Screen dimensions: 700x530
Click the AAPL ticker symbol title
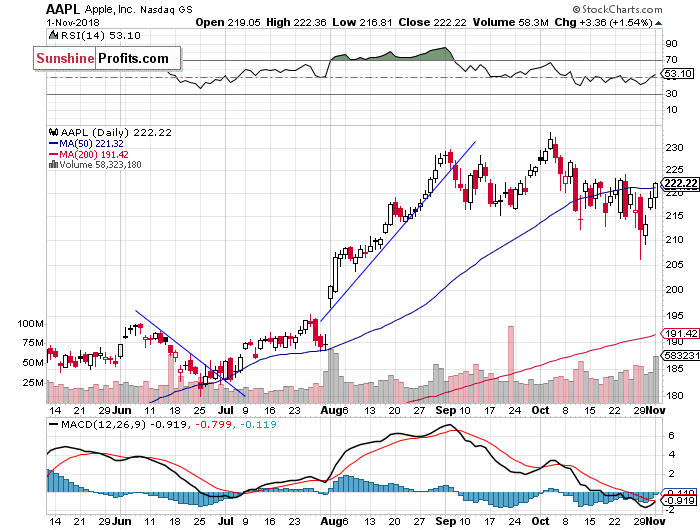coord(63,9)
